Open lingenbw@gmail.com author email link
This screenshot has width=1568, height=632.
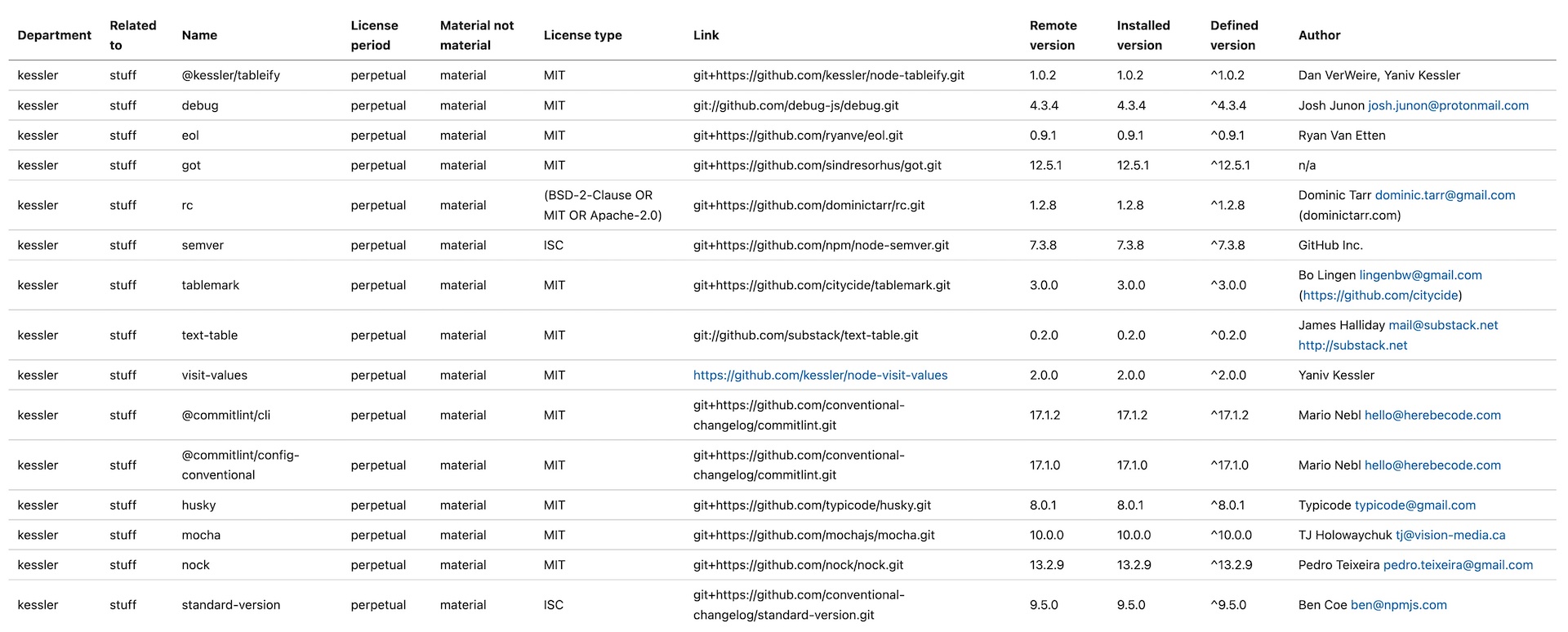[1420, 275]
